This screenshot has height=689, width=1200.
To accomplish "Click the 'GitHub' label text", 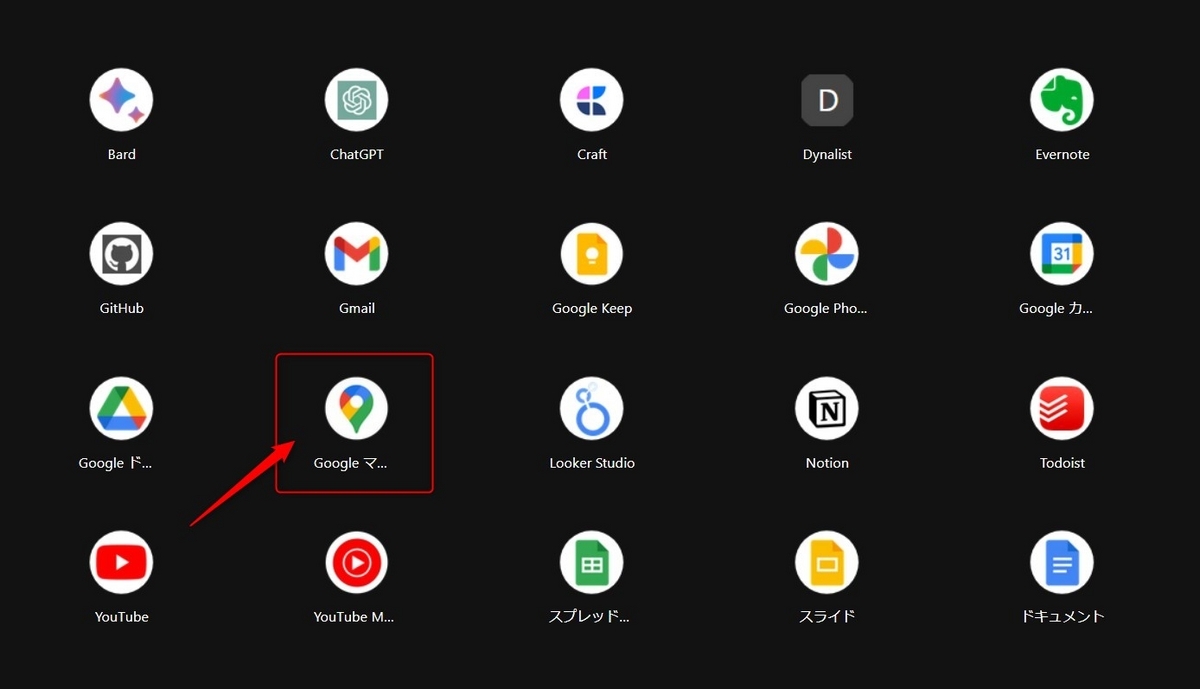I will 121,309.
